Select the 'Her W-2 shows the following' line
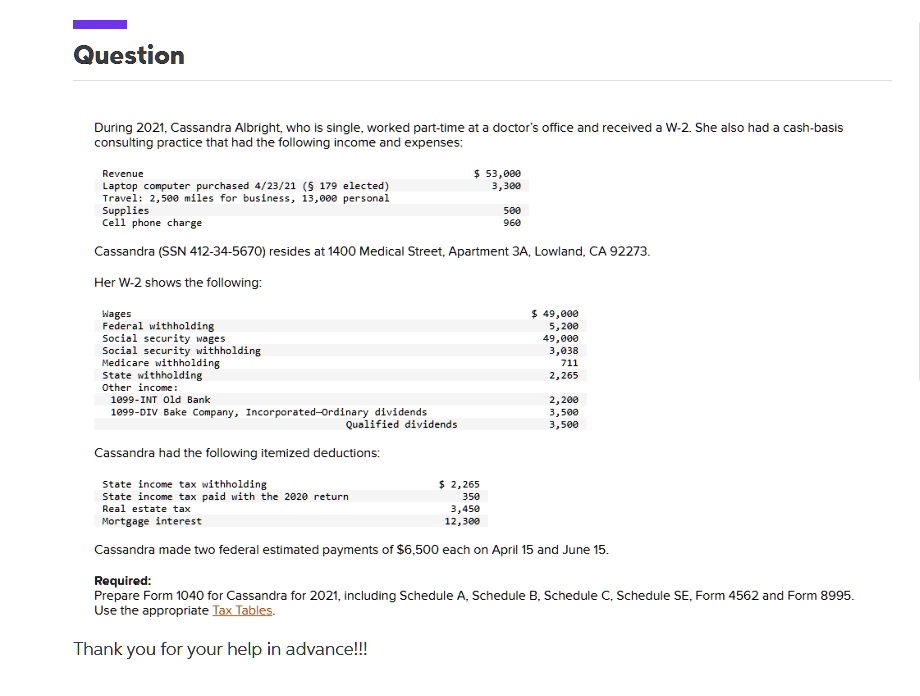This screenshot has height=696, width=920. (x=178, y=282)
